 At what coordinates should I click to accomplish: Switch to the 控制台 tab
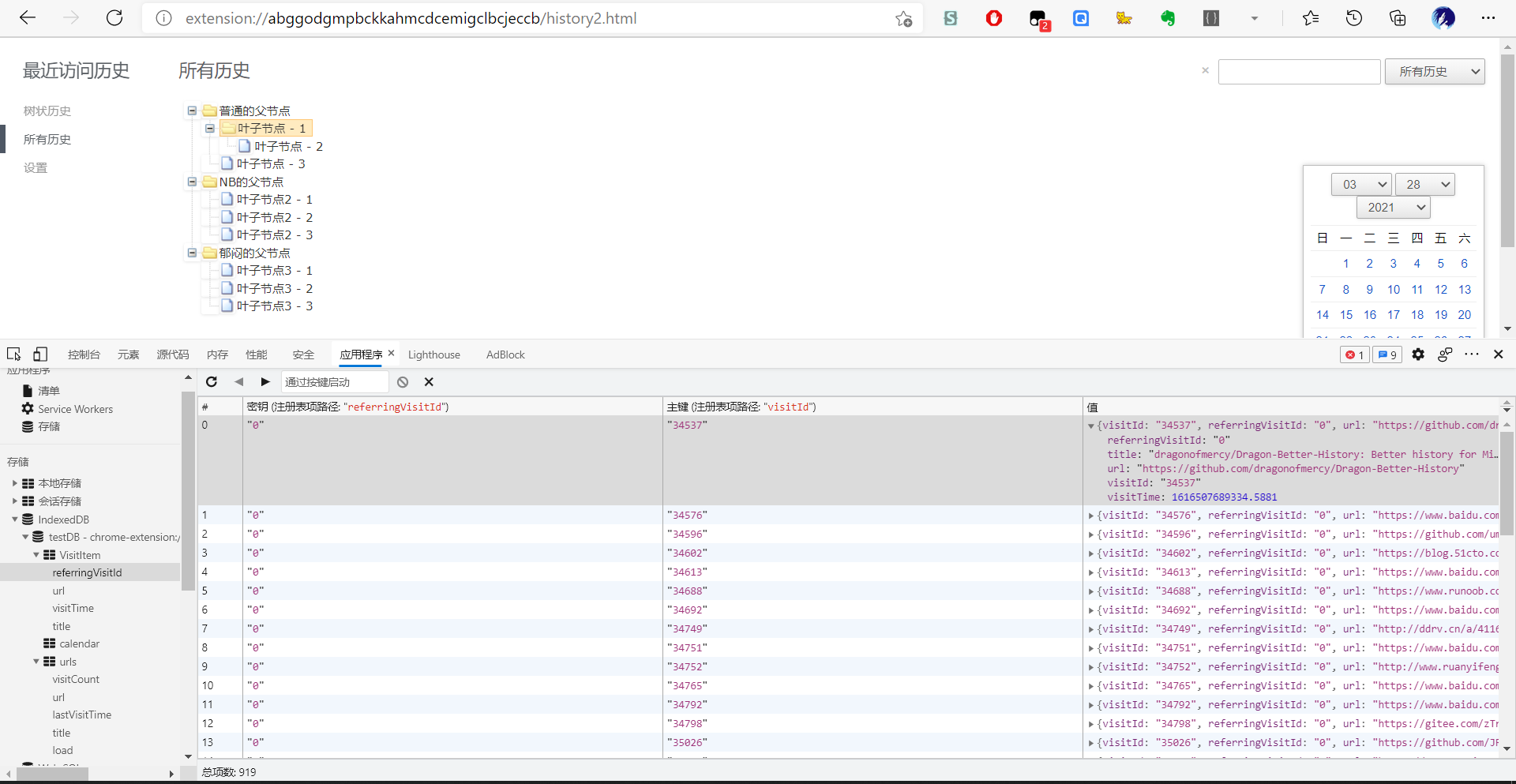click(84, 354)
